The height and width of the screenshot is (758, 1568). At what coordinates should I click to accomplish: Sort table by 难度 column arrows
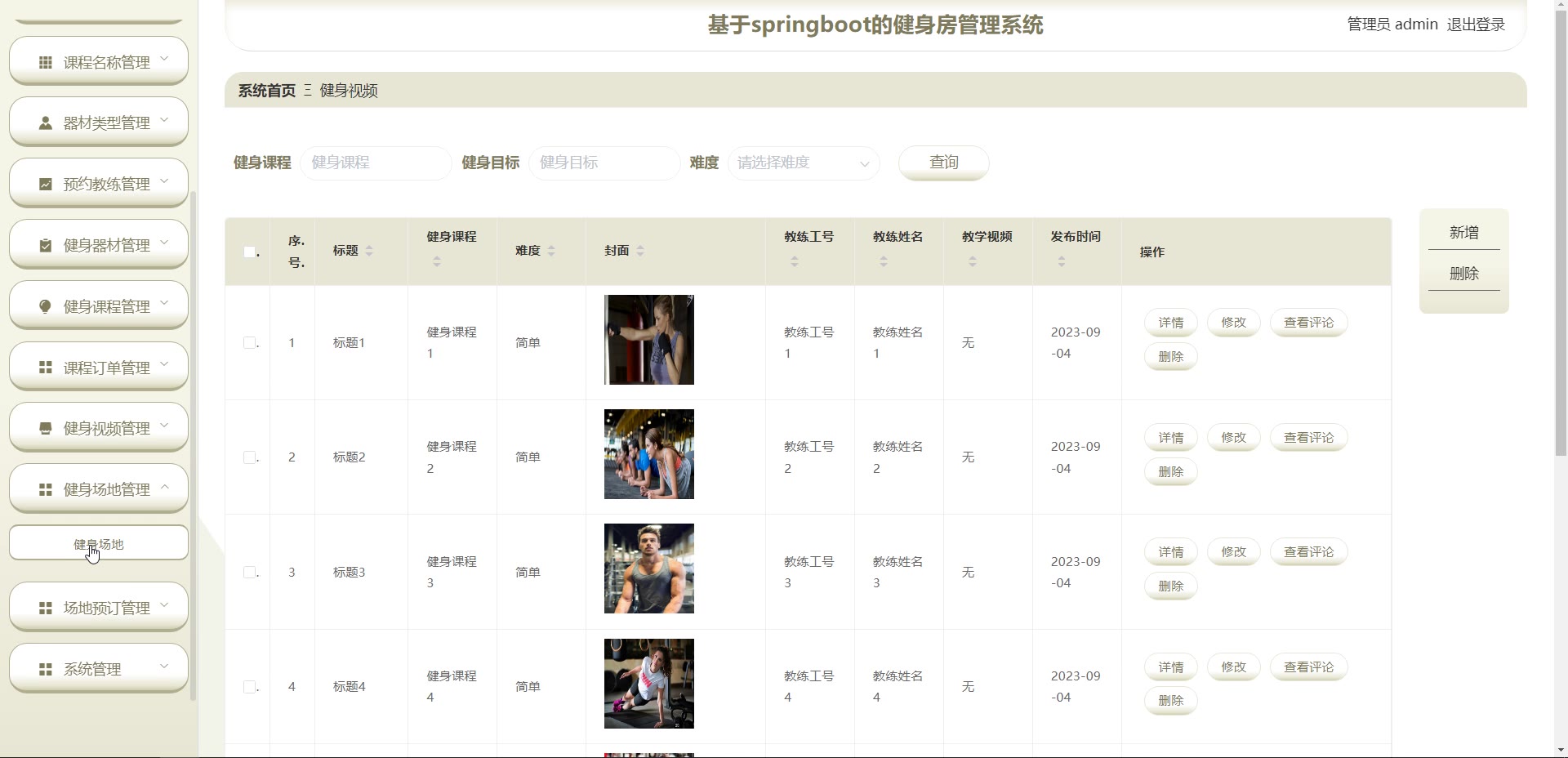pos(551,251)
